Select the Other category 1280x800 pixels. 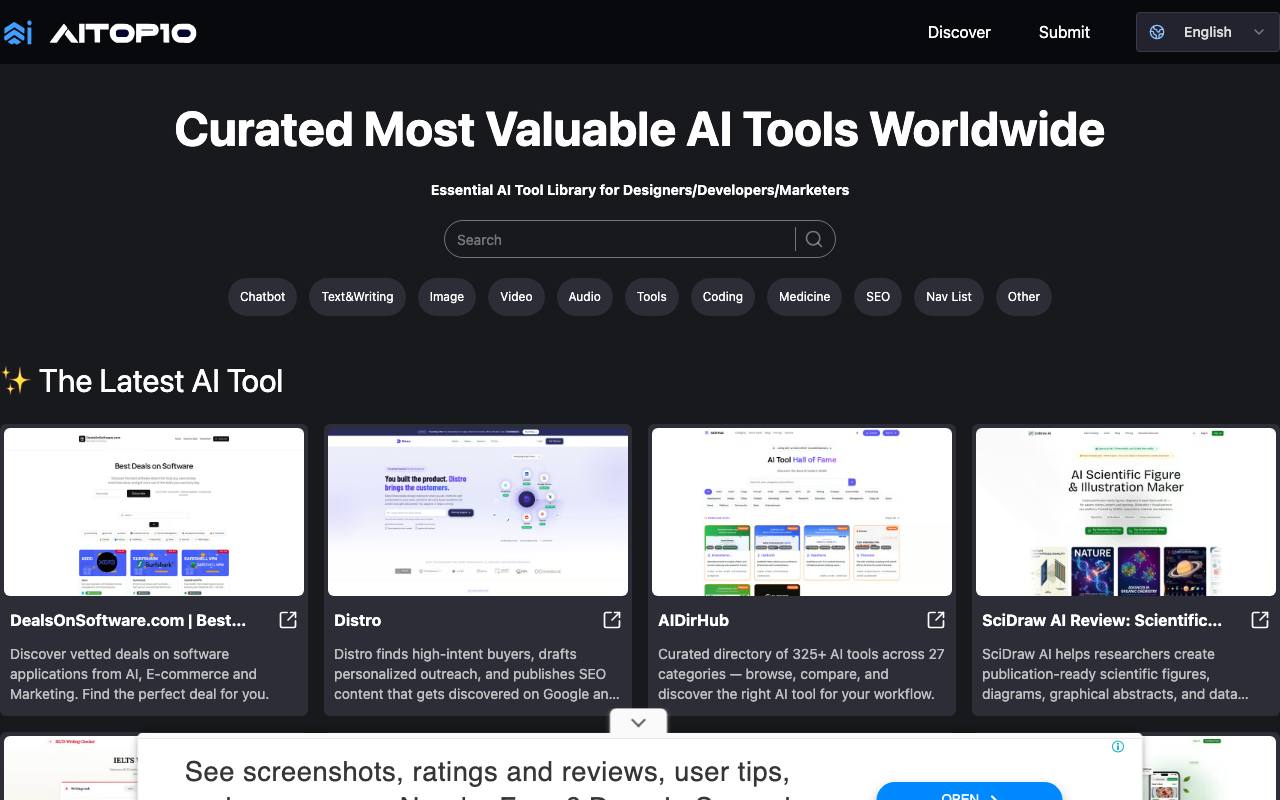[1024, 297]
